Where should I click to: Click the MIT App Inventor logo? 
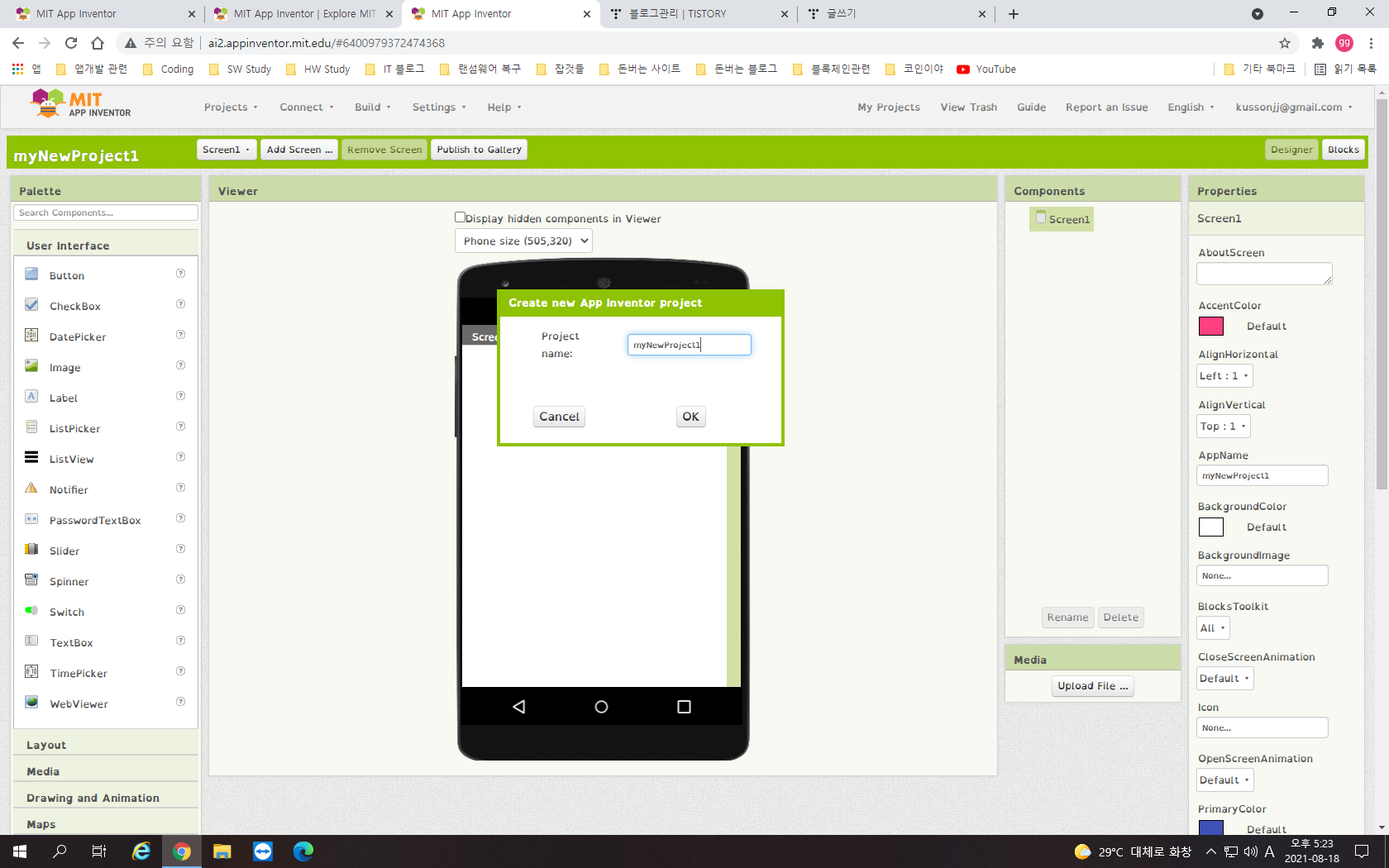pos(80,104)
